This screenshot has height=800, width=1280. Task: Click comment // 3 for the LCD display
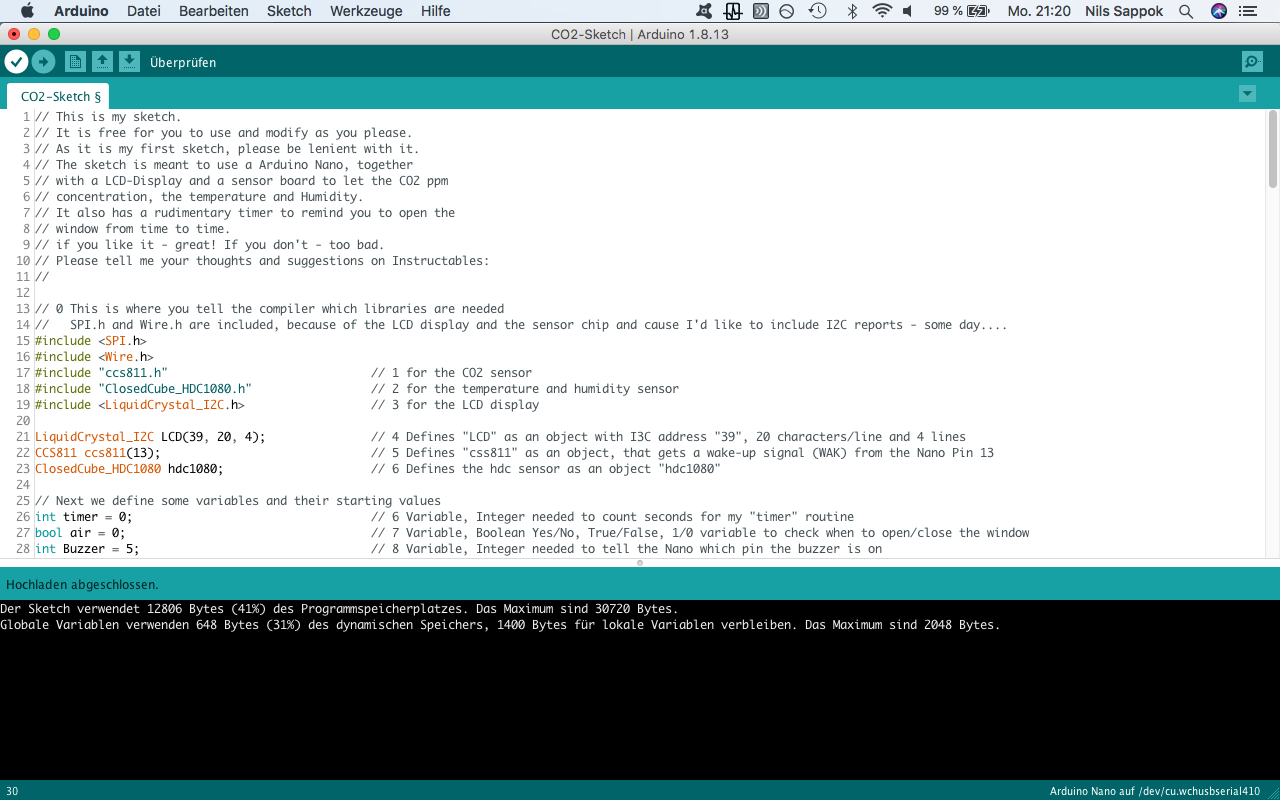point(455,405)
